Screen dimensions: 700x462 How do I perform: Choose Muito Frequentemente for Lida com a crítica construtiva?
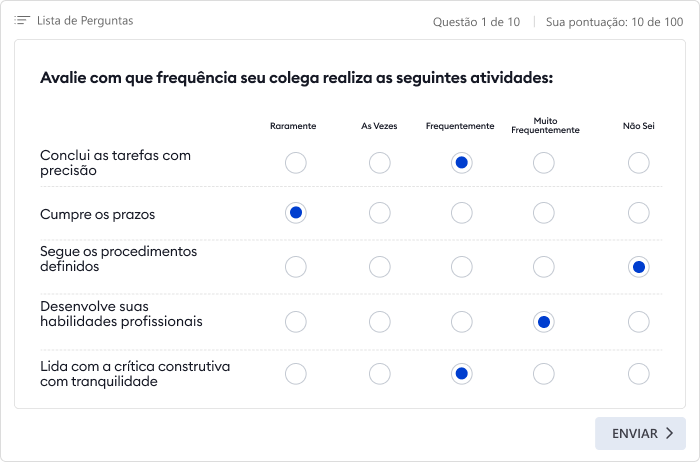click(544, 374)
